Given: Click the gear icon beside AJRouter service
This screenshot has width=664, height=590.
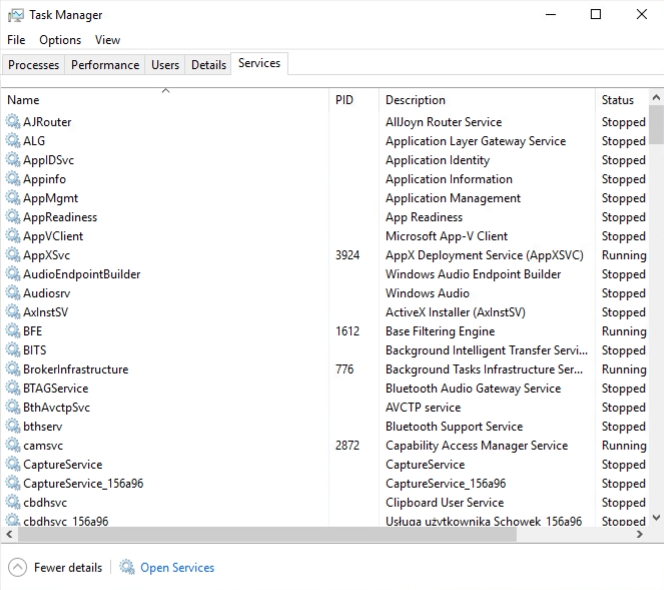Looking at the screenshot, I should coord(13,122).
